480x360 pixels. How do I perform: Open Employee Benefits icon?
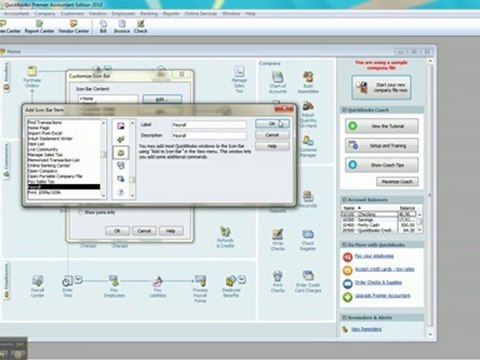(x=231, y=286)
